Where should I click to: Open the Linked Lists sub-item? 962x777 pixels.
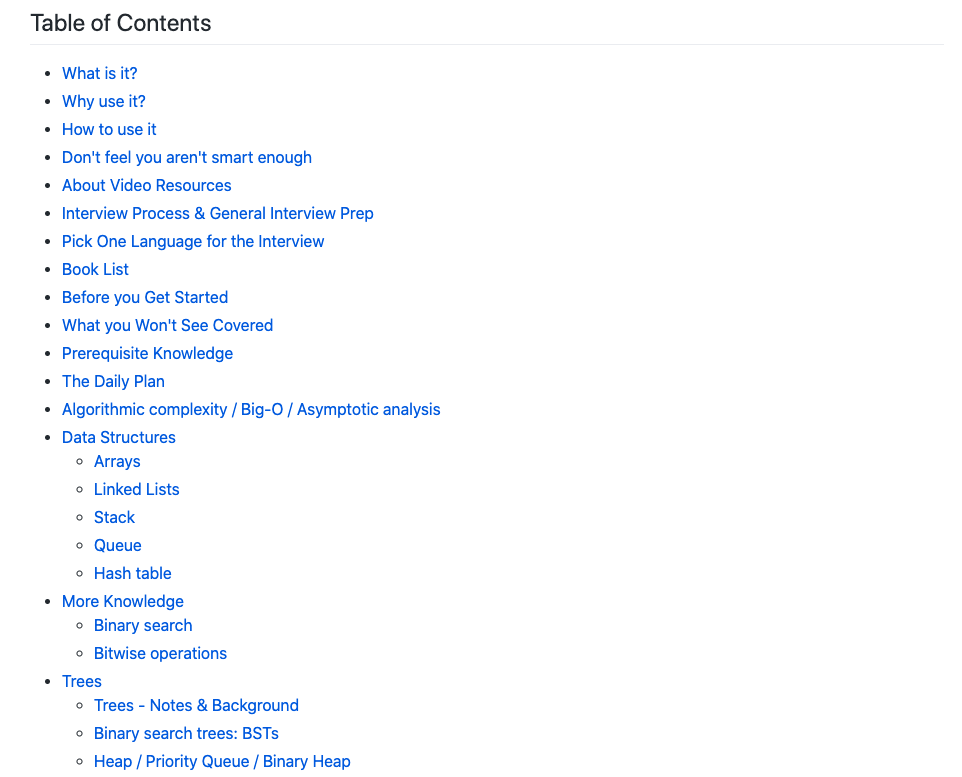[136, 489]
